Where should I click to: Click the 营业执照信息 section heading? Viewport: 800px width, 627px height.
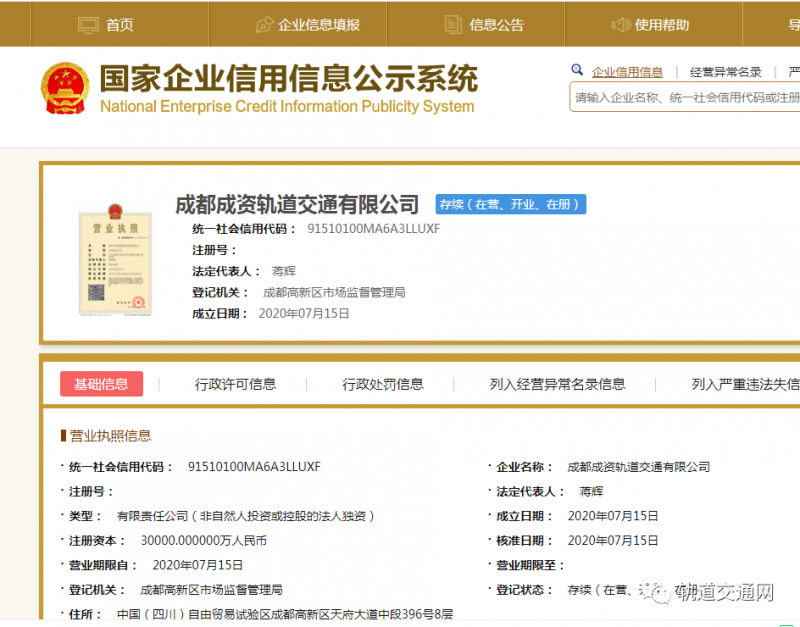click(x=110, y=436)
